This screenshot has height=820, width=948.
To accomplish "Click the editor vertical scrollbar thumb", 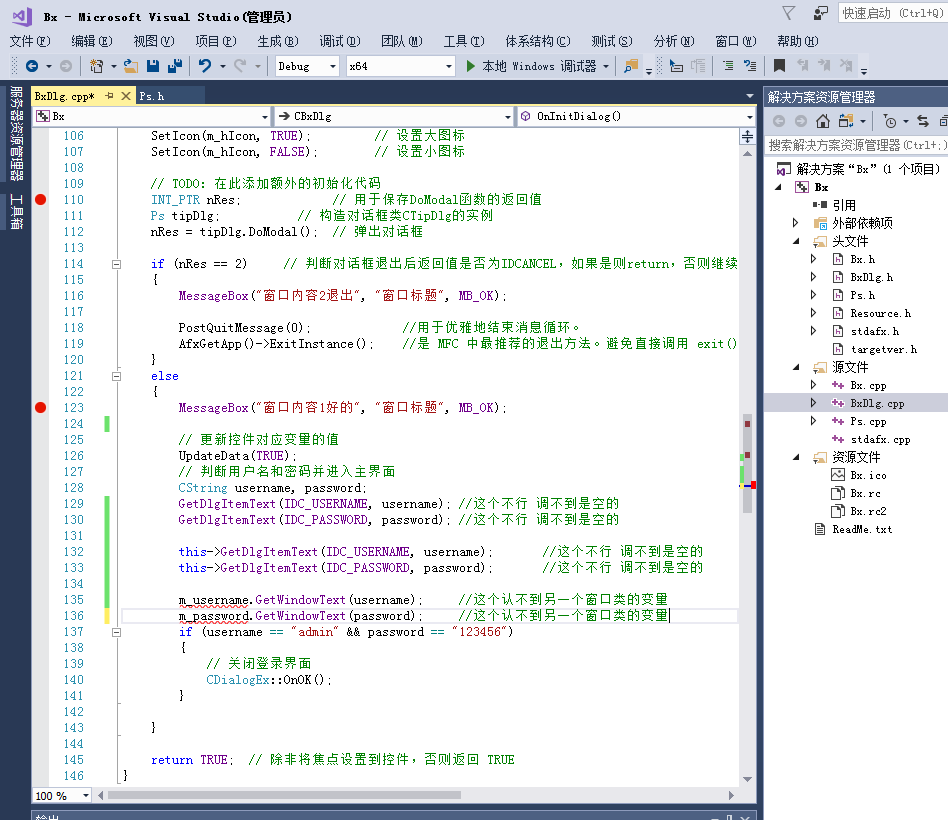I will coord(747,463).
